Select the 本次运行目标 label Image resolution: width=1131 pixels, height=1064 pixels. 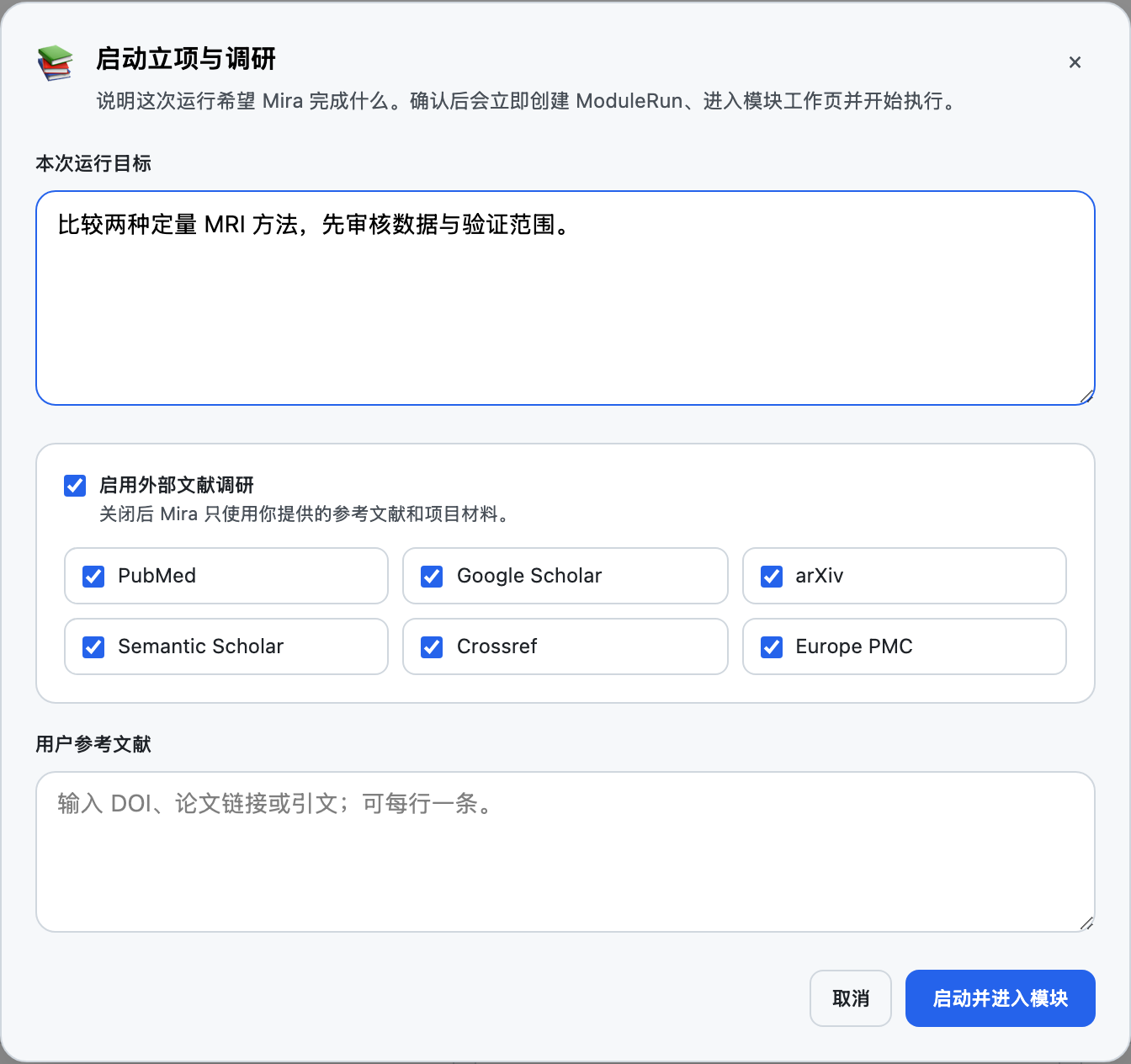93,163
